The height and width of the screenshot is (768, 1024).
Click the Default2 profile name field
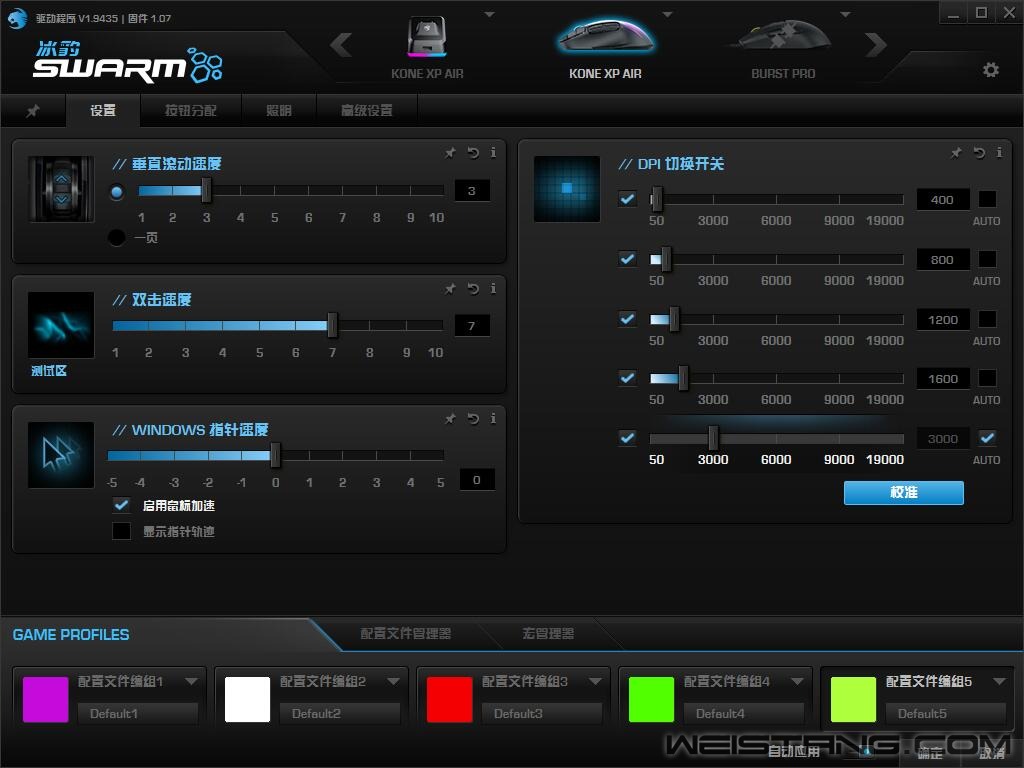(340, 714)
